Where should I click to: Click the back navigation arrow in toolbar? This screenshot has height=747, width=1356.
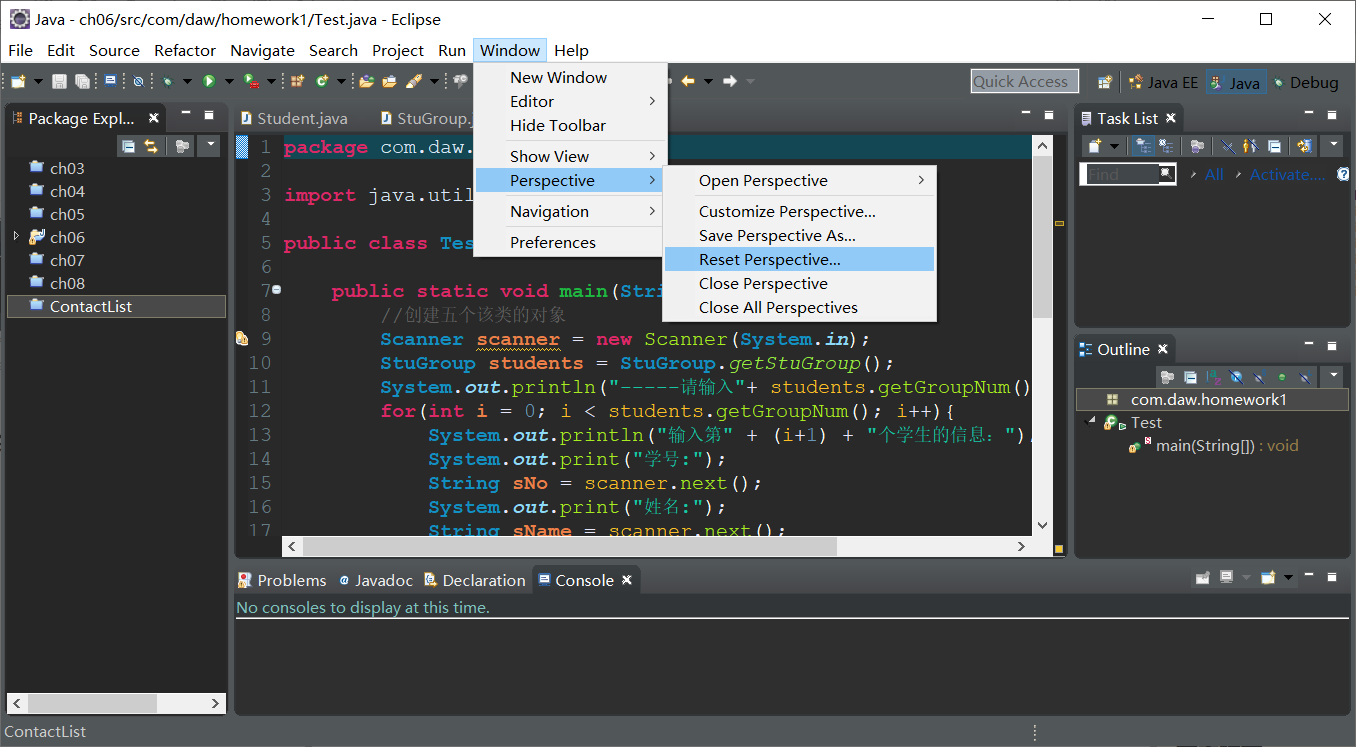click(x=688, y=81)
